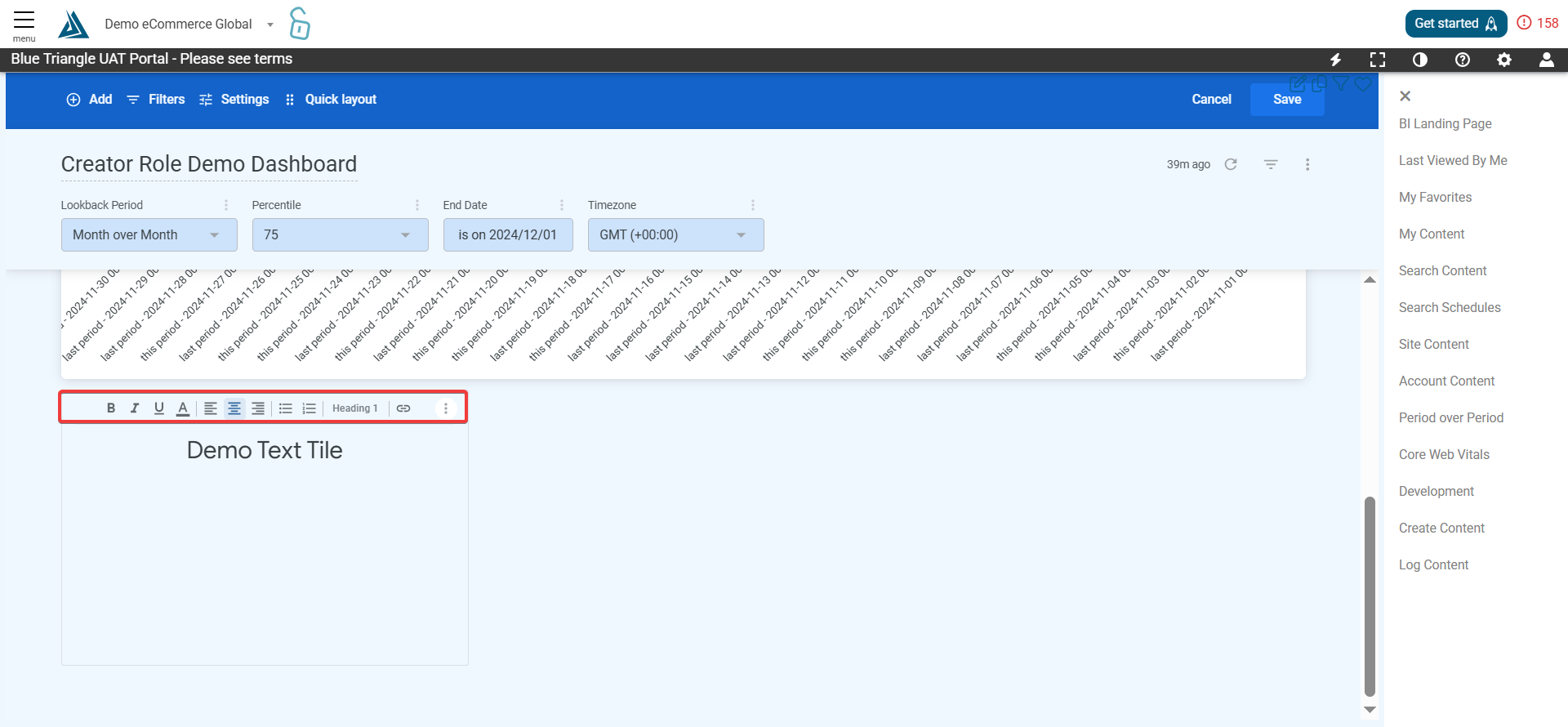Open Percentile filter options dots
Image resolution: width=1568 pixels, height=727 pixels.
point(417,205)
